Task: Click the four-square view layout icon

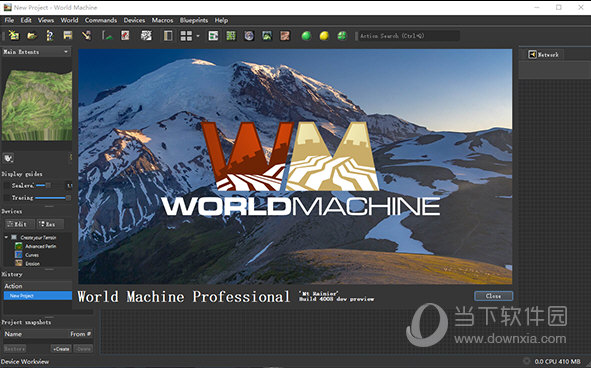Action: (x=186, y=36)
